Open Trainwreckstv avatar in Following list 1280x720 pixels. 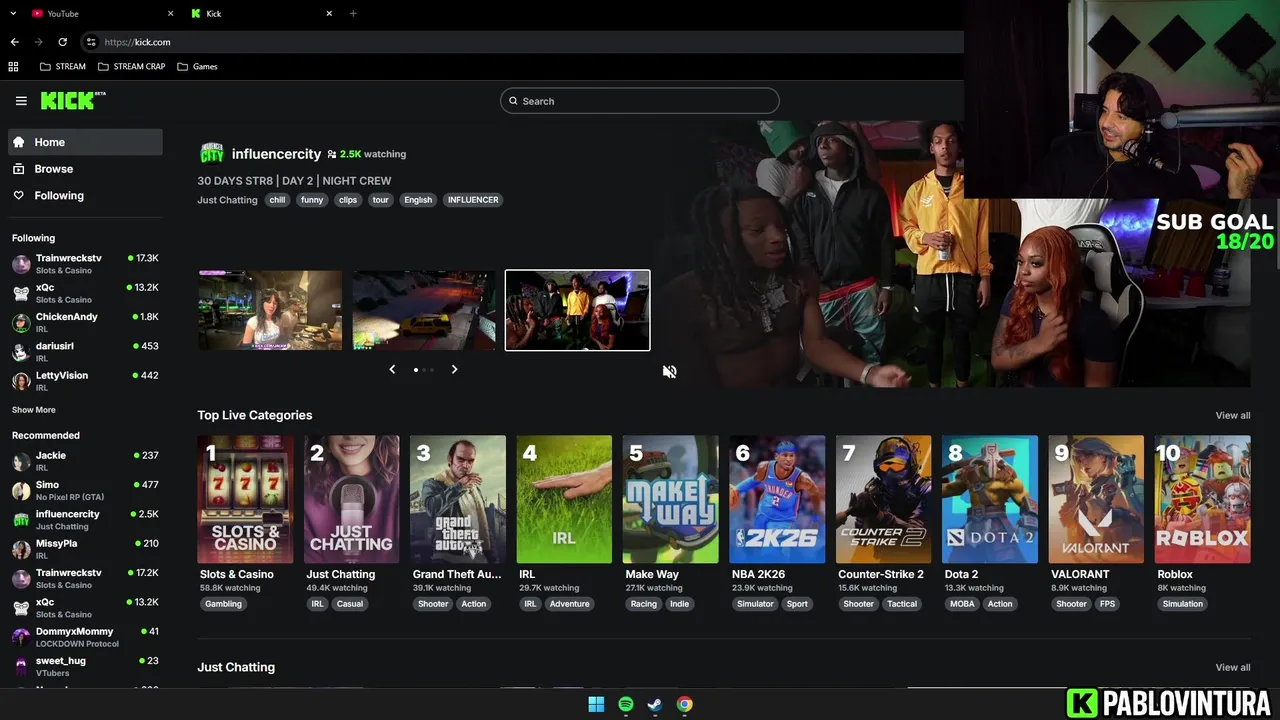pyautogui.click(x=21, y=264)
